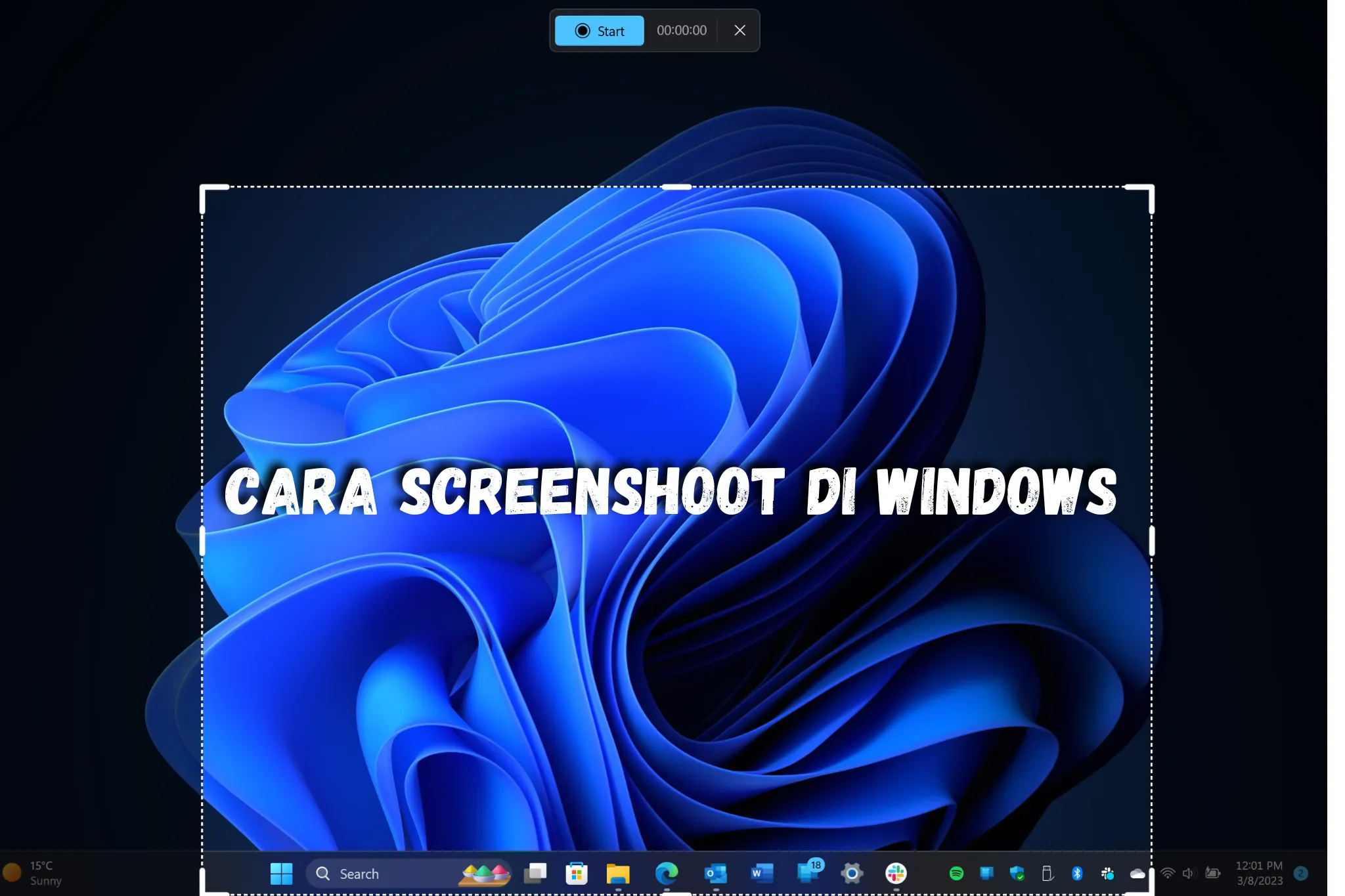Image resolution: width=1345 pixels, height=896 pixels.
Task: Click the left-edge middle selection handle
Action: pyautogui.click(x=202, y=542)
